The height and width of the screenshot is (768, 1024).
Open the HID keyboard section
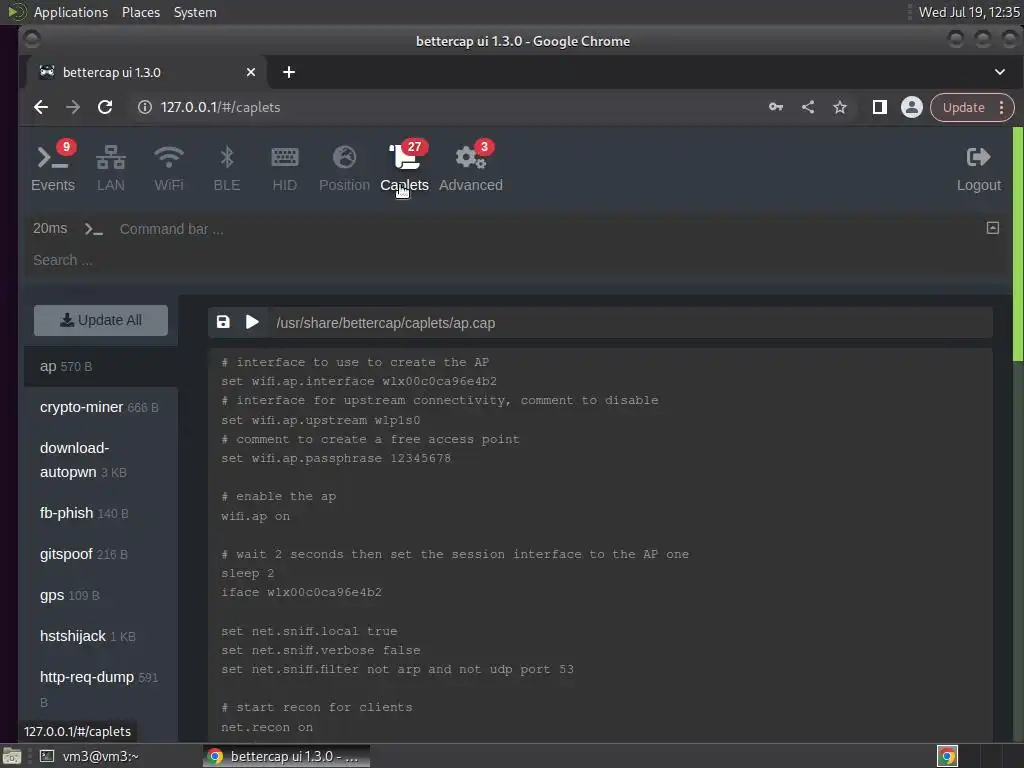[285, 167]
